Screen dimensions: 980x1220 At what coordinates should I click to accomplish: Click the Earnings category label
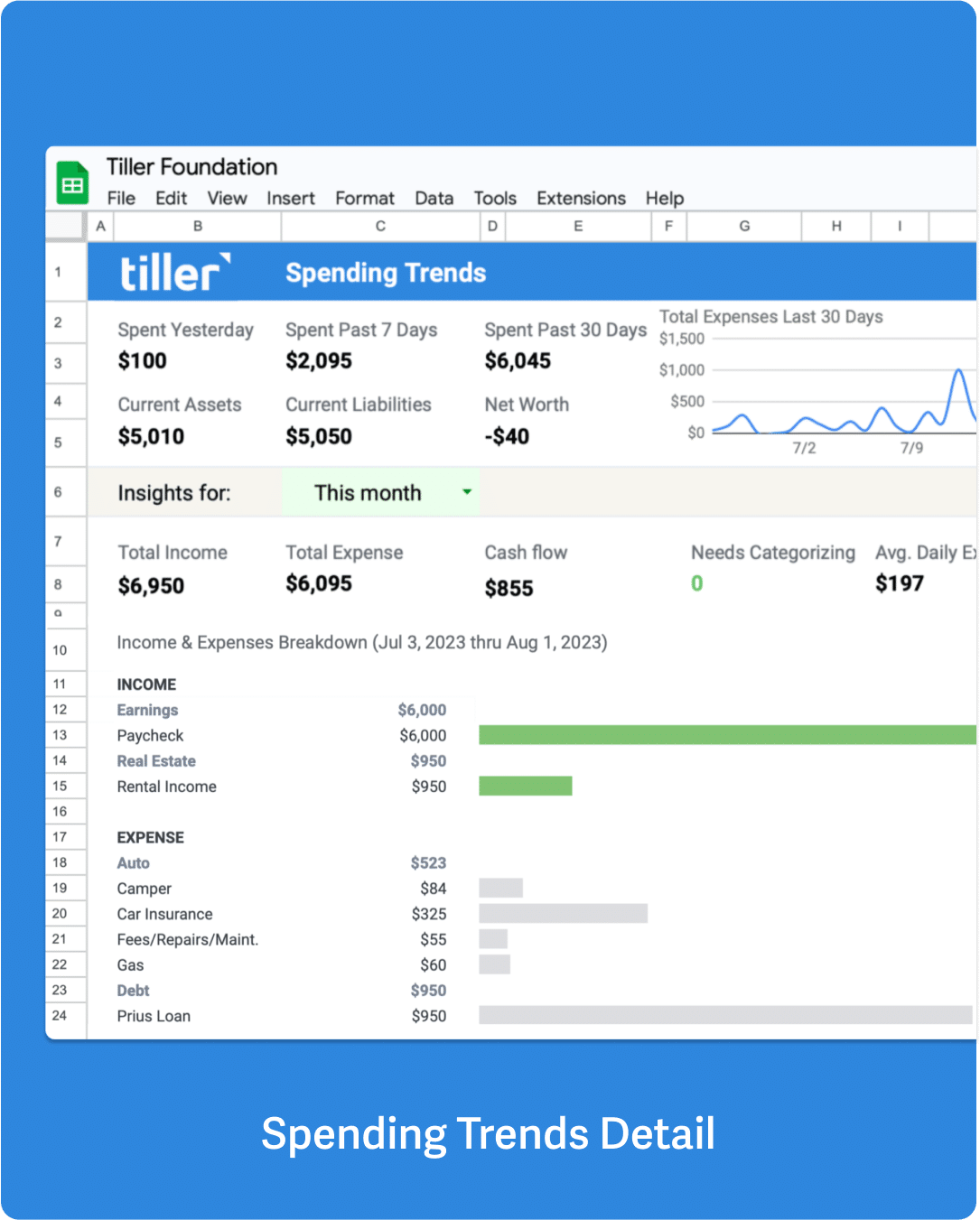147,710
